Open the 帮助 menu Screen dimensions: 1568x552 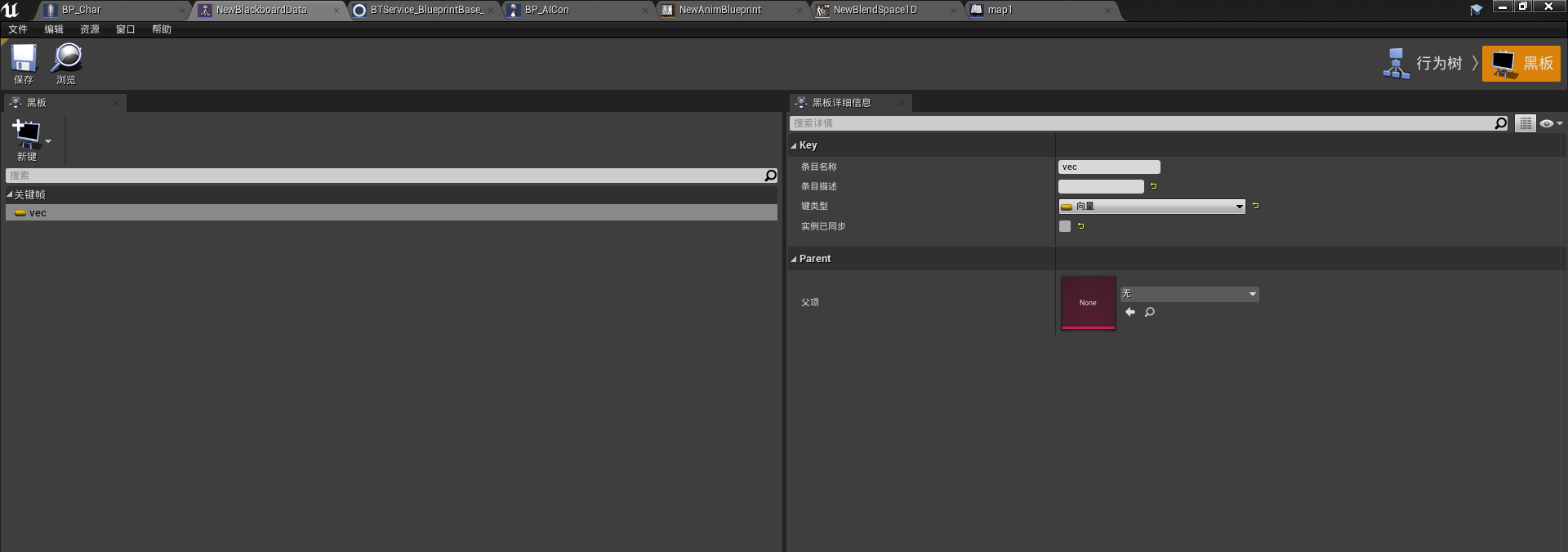(x=162, y=29)
